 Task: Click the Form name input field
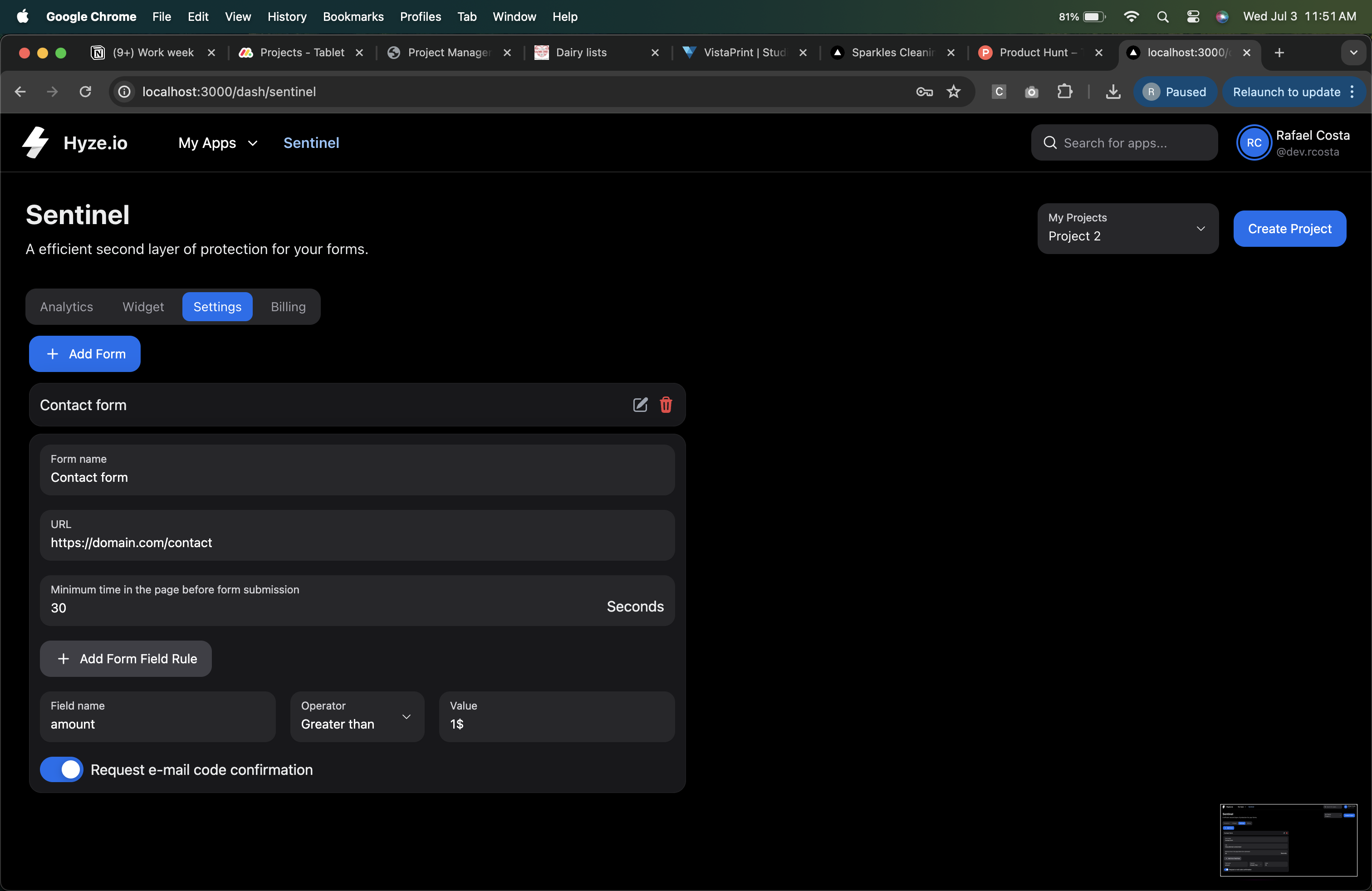357,469
